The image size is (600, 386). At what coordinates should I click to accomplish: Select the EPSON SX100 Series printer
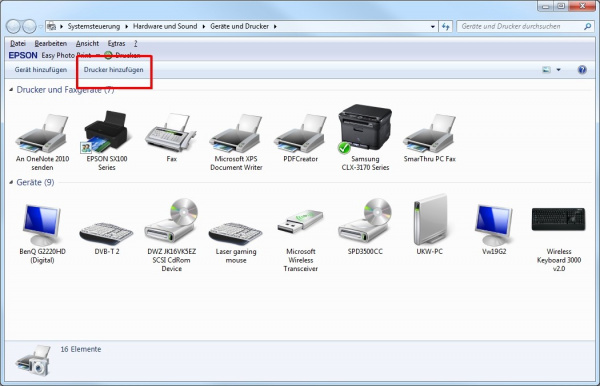click(106, 142)
